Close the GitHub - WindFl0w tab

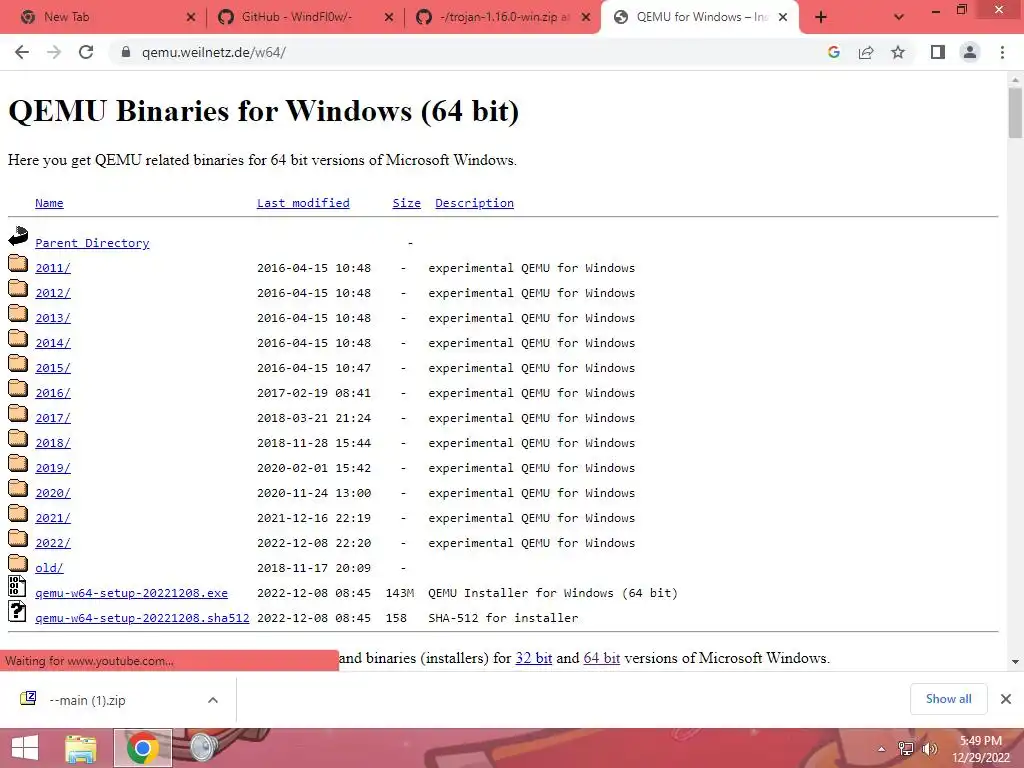coord(389,18)
